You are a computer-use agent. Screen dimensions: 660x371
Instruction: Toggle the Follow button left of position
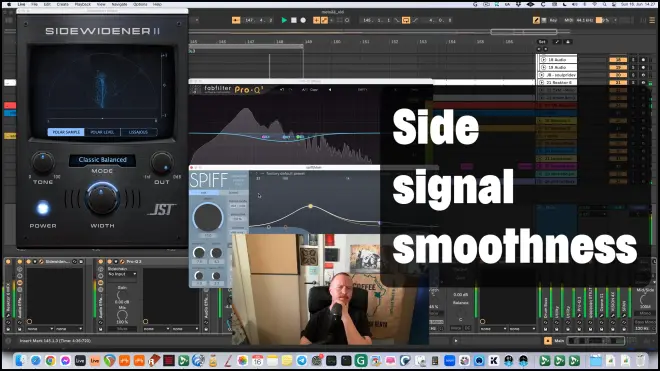[236, 20]
